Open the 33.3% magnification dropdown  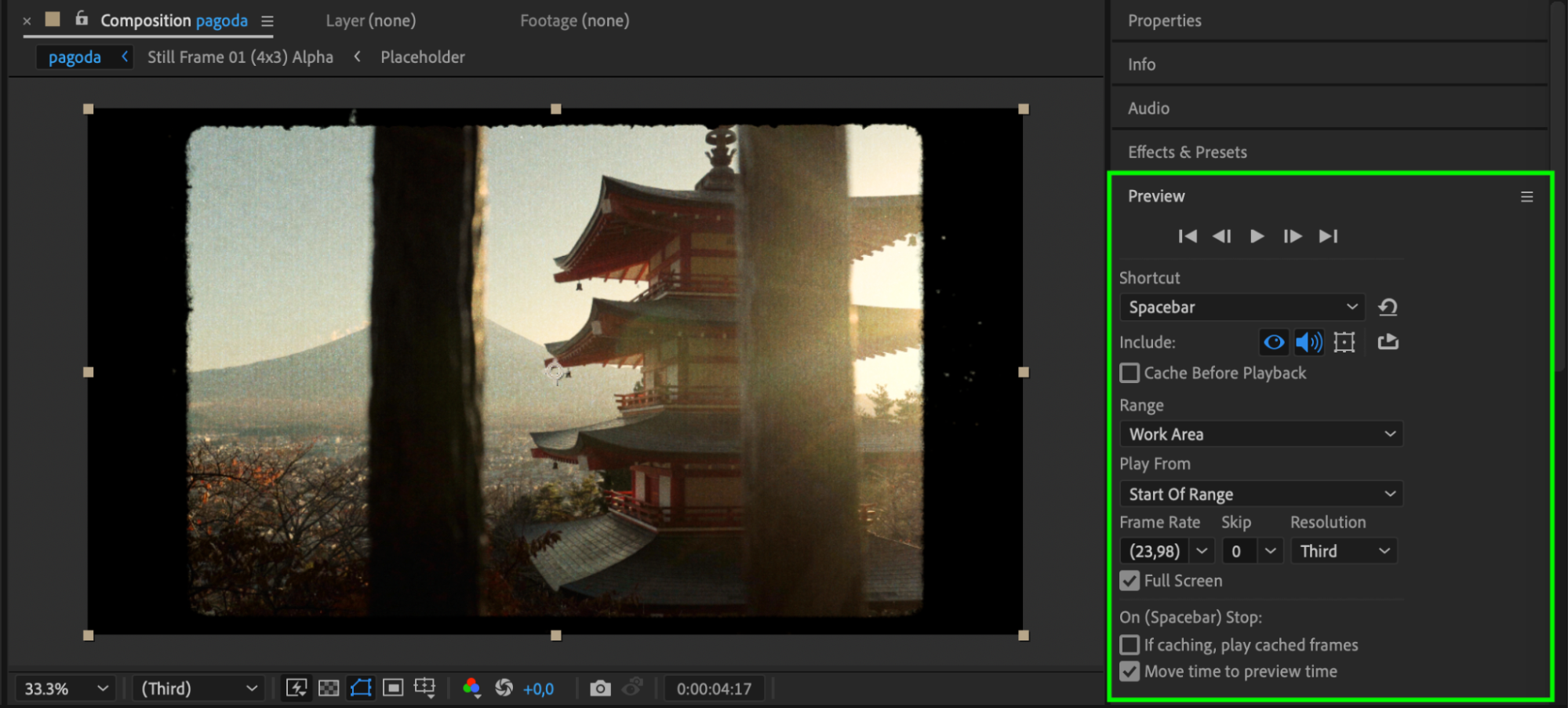pos(65,689)
